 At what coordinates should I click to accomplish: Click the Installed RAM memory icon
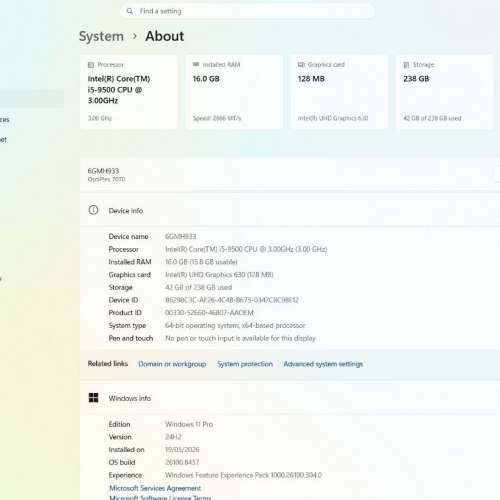[x=196, y=64]
